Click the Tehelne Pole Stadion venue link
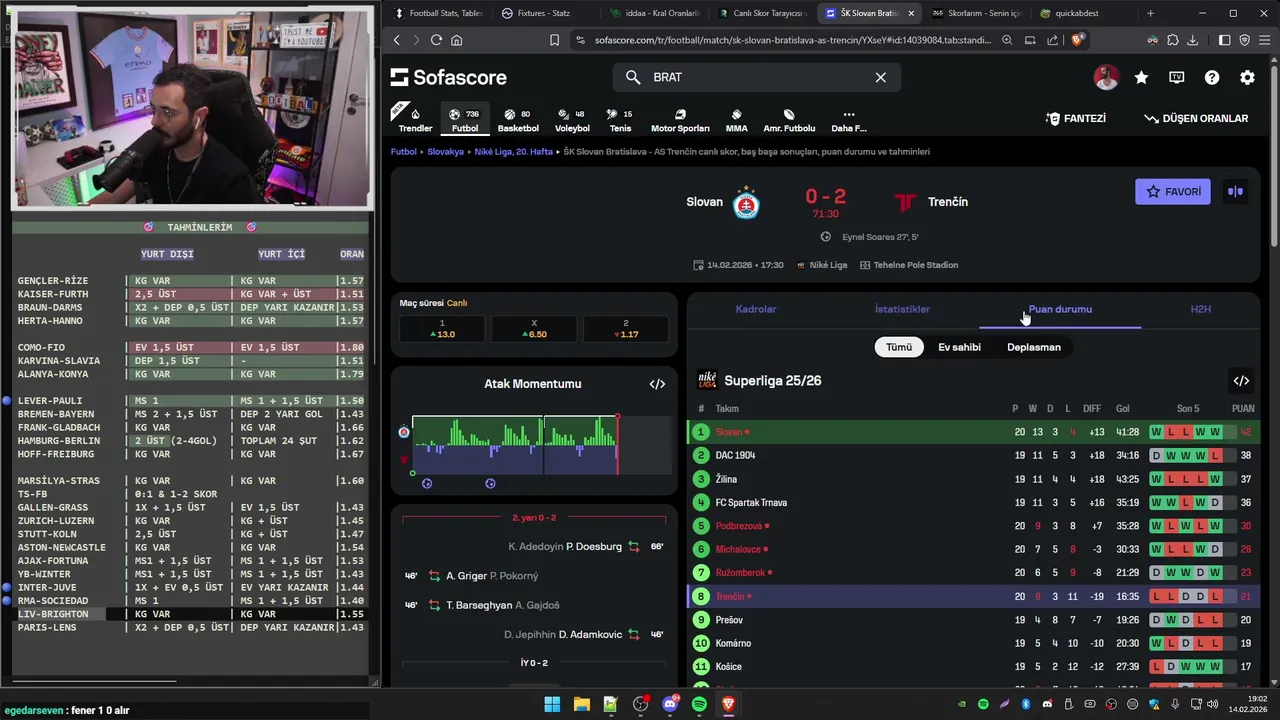Screen dimensions: 1280x720 coord(909,265)
